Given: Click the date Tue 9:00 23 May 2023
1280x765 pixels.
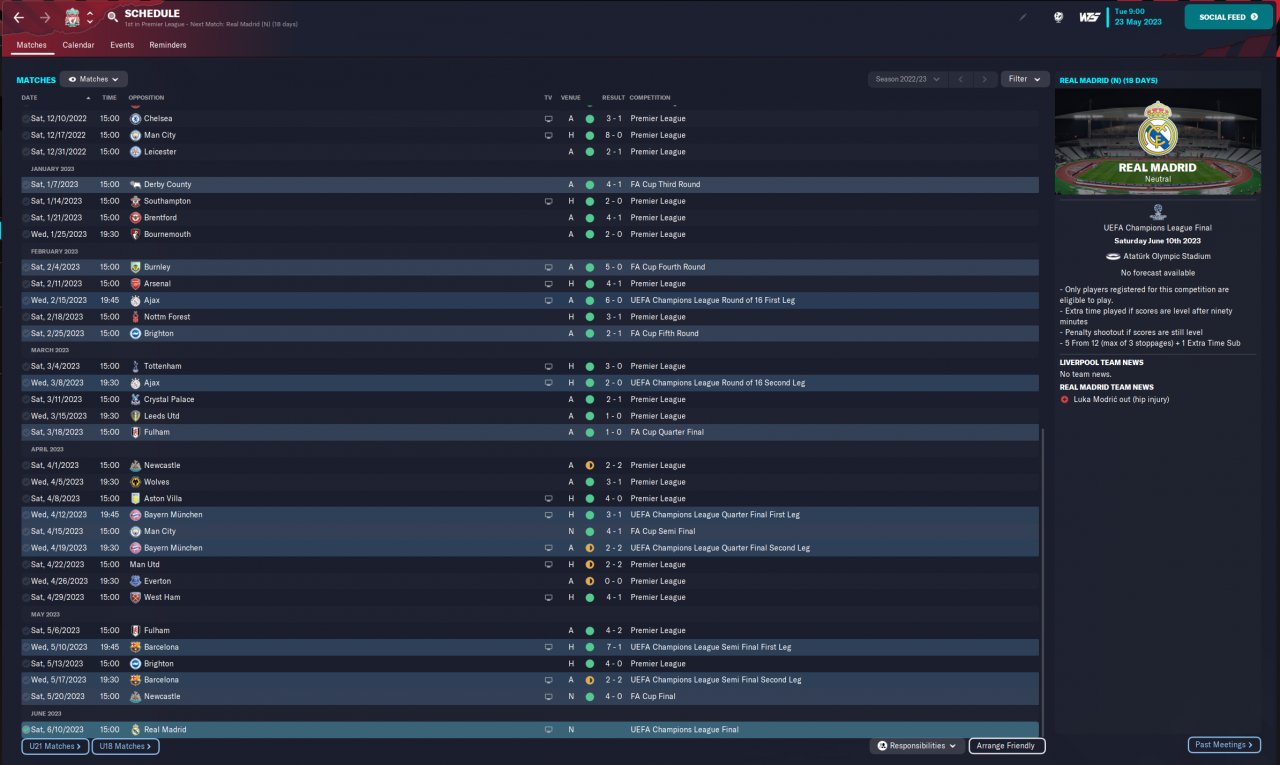Looking at the screenshot, I should tap(1138, 17).
